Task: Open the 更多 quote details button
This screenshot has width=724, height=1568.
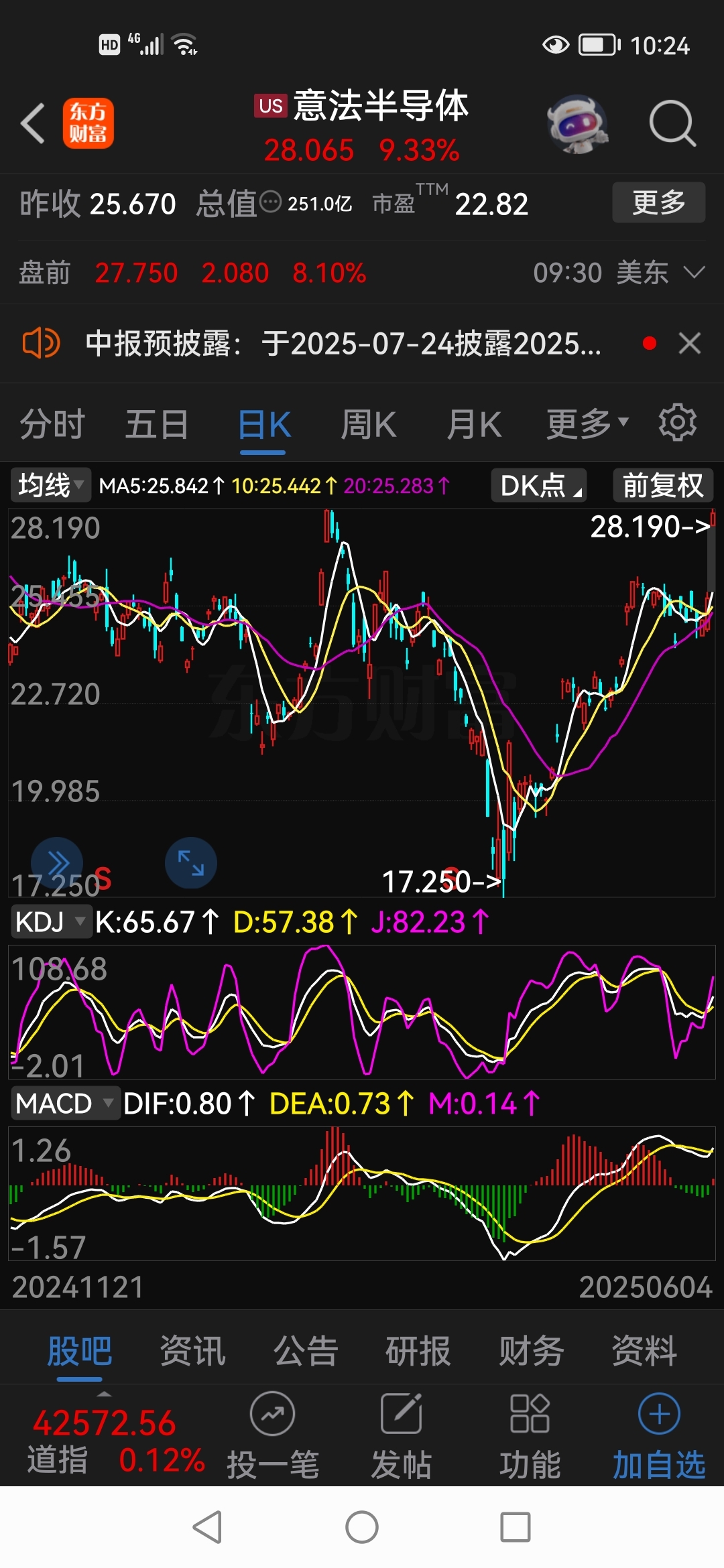Action: point(659,202)
